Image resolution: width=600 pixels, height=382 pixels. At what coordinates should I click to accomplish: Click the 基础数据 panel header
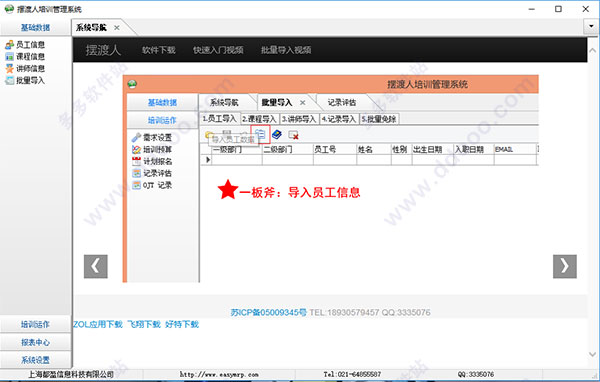tap(35, 28)
